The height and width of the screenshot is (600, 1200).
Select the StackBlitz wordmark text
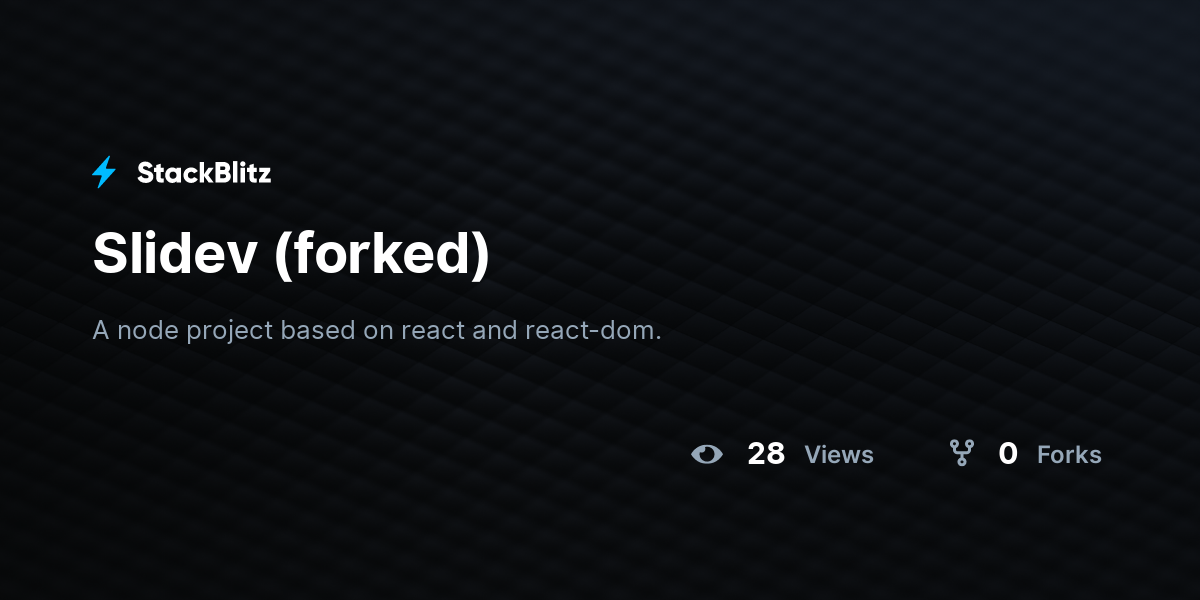coord(204,173)
